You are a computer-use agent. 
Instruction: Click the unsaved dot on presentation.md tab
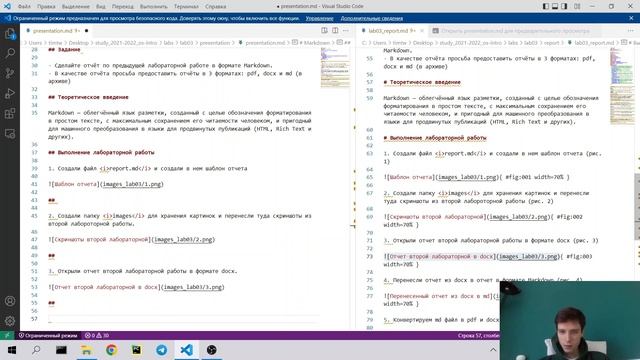pyautogui.click(x=87, y=31)
